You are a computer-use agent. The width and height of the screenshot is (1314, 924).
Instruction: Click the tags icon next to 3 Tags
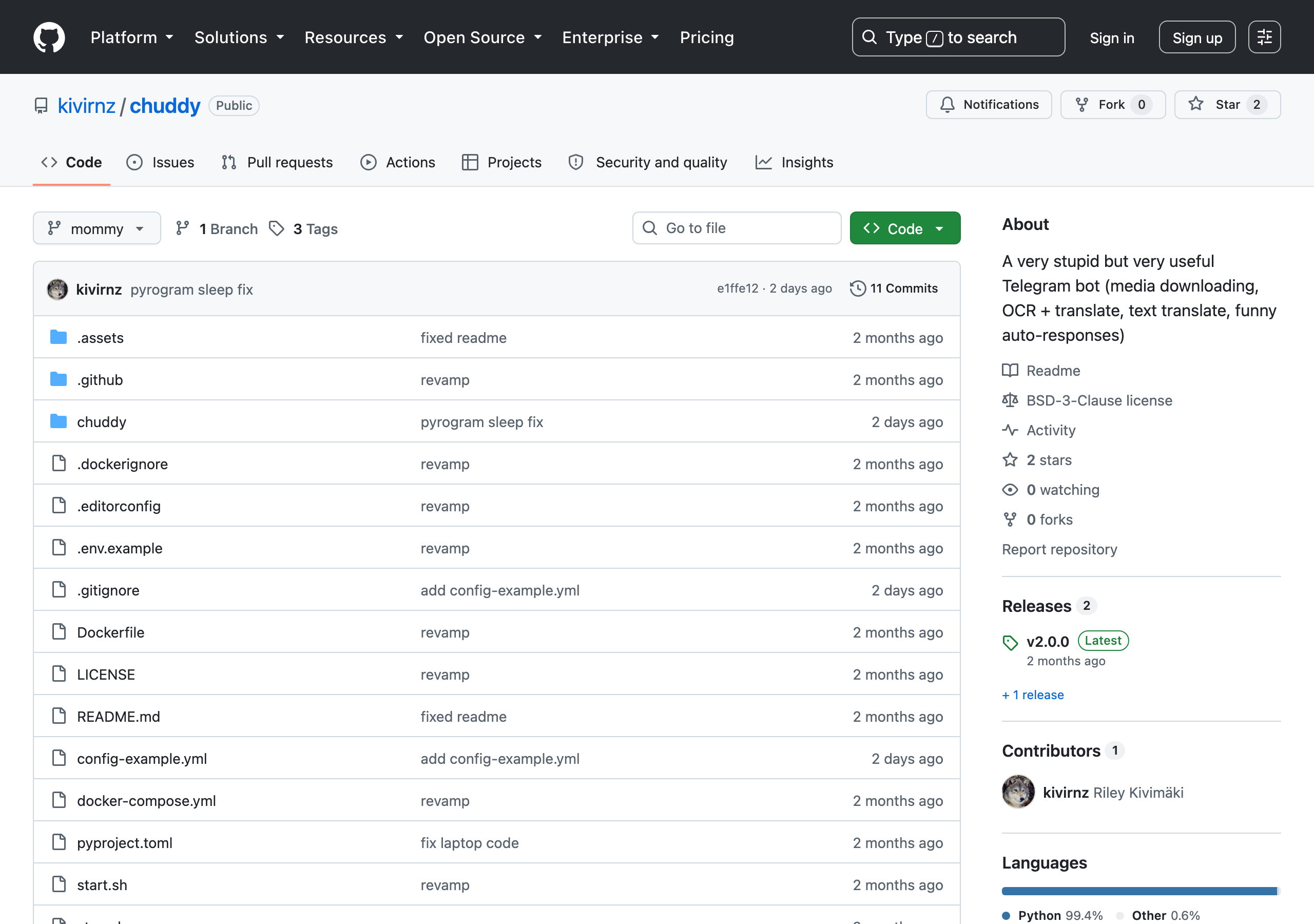277,228
